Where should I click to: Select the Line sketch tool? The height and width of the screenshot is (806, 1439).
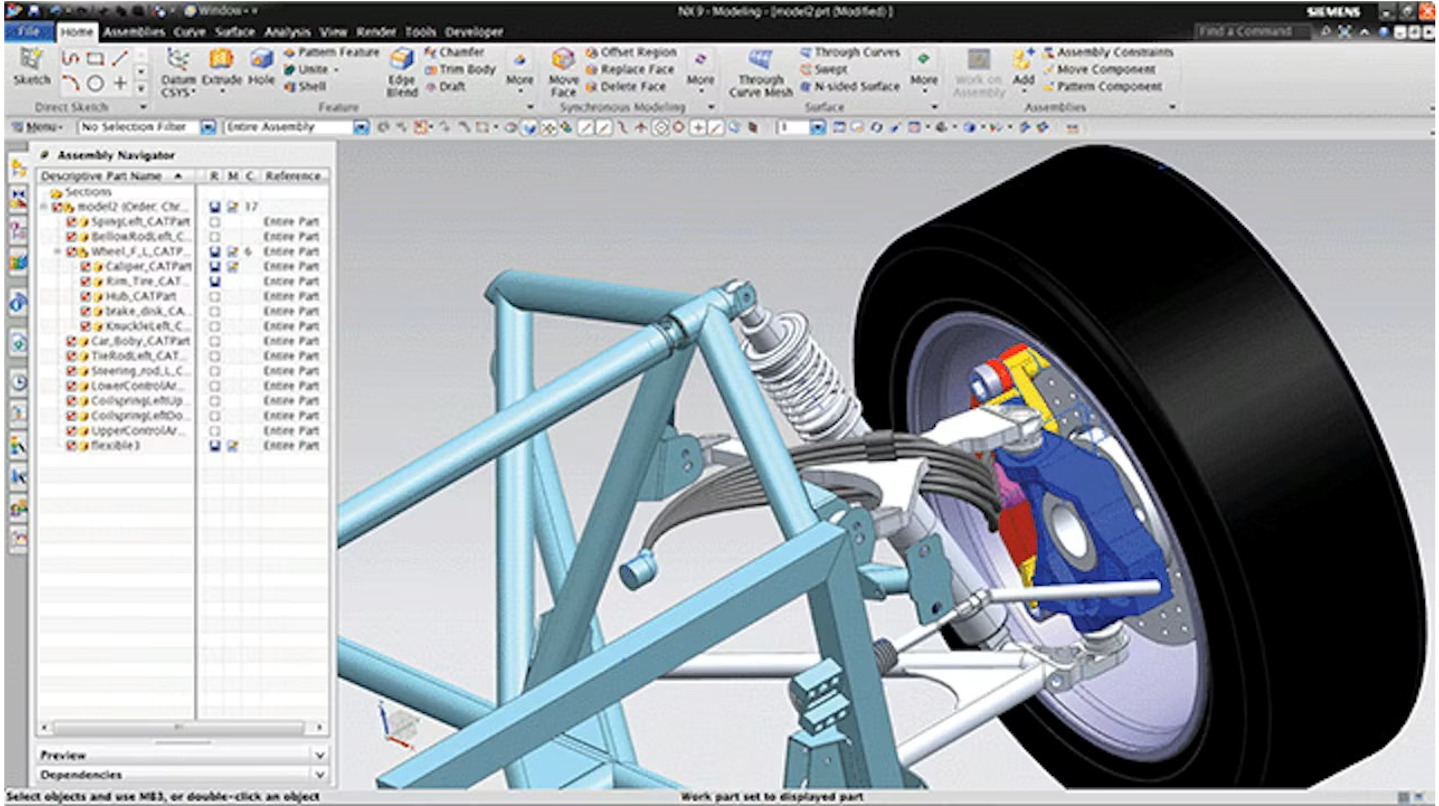point(120,59)
